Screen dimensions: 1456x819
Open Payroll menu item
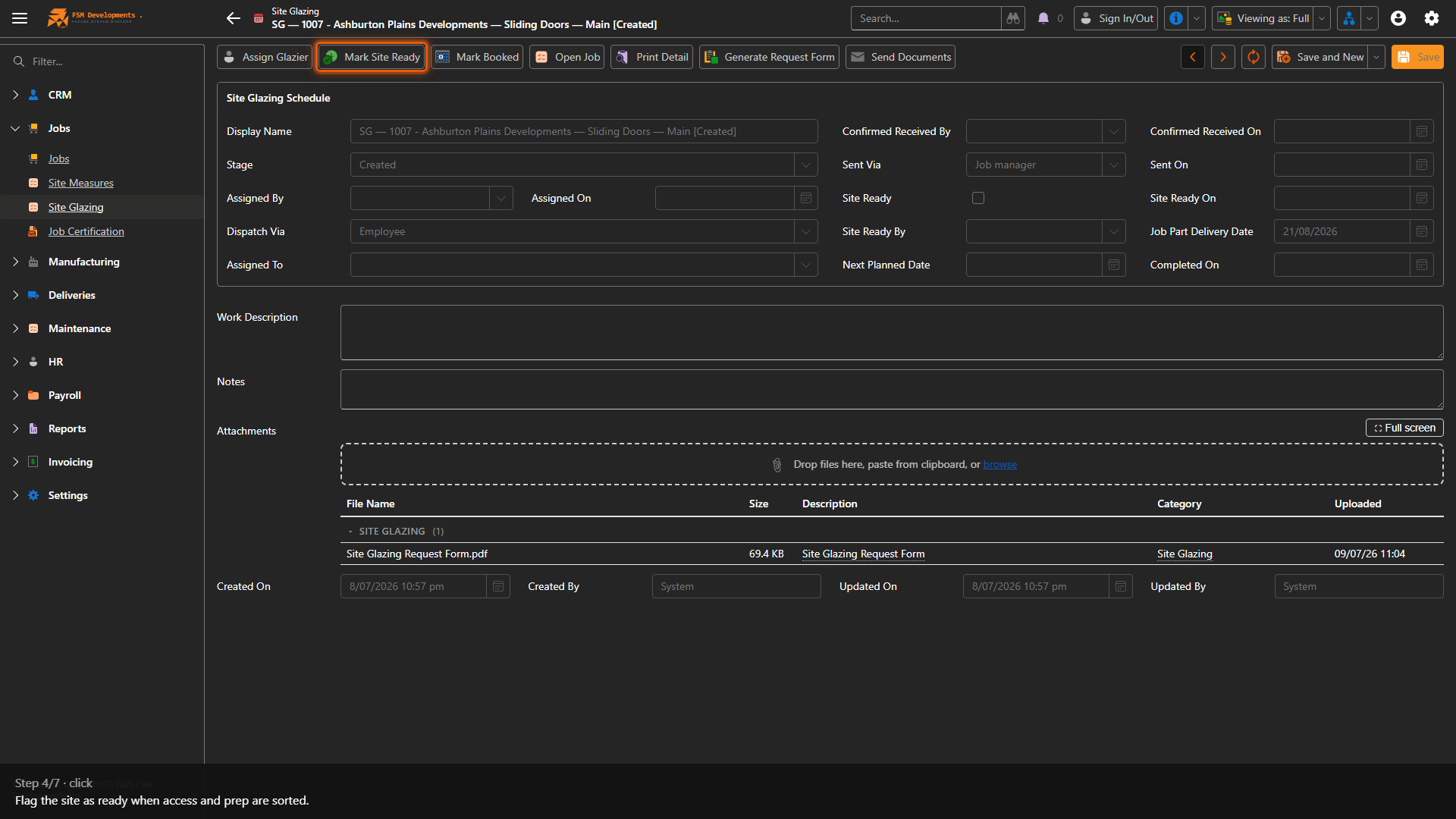click(x=64, y=395)
